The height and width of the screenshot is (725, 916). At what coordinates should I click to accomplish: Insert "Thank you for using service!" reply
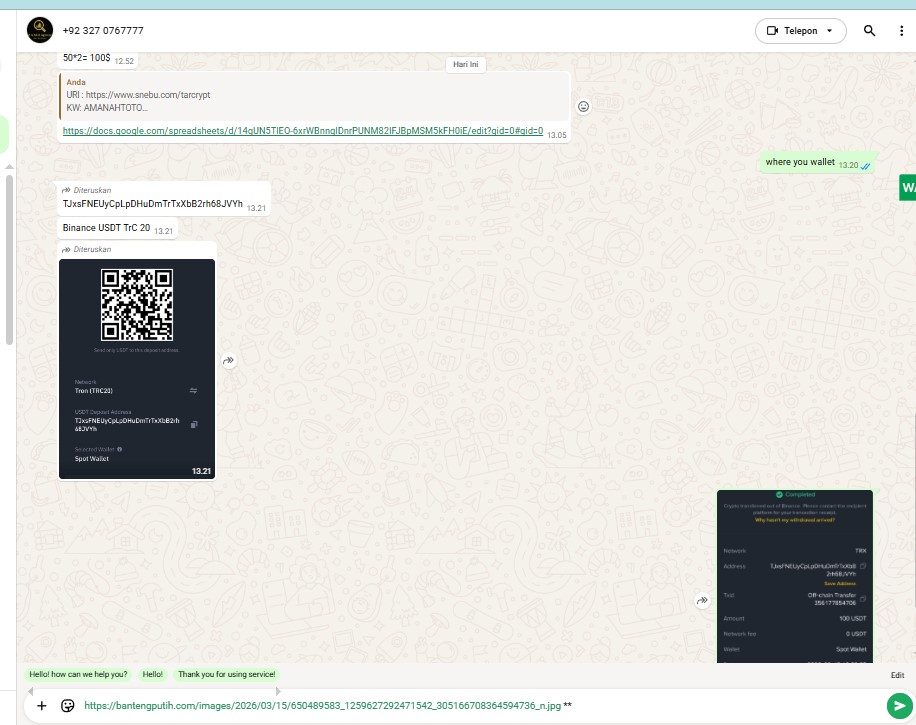click(x=227, y=675)
